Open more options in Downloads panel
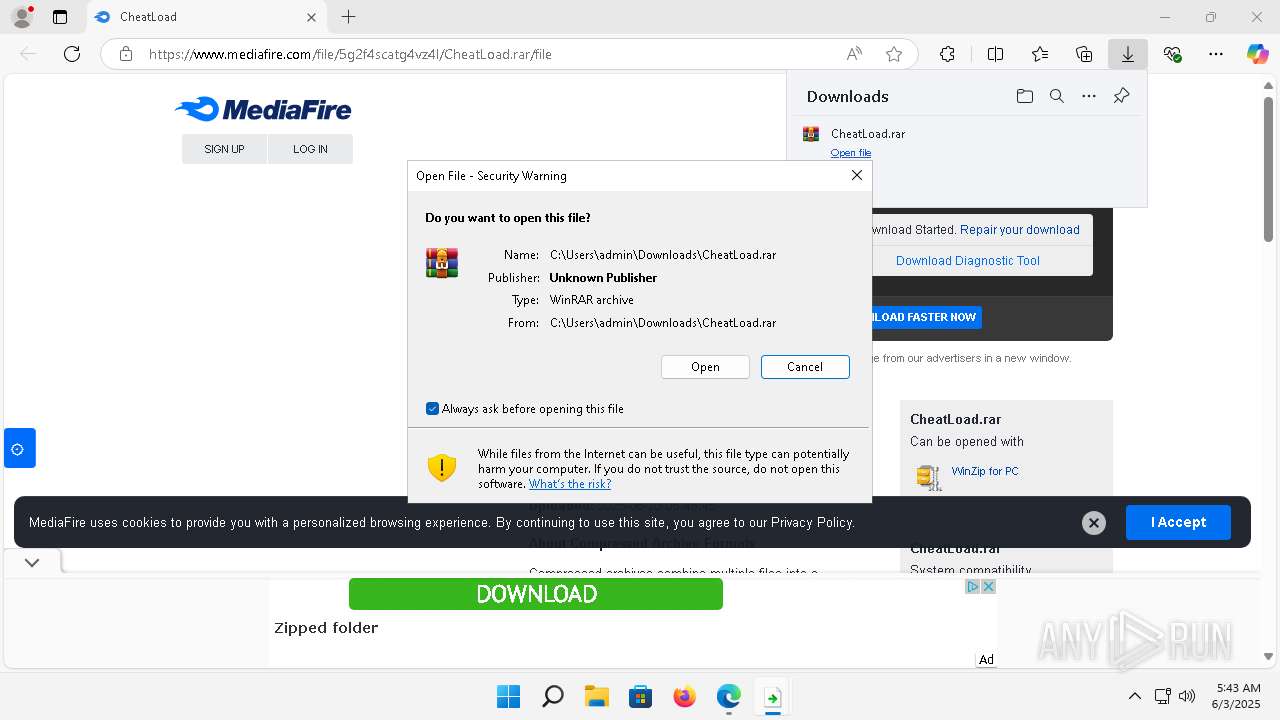1280x720 pixels. pos(1089,96)
